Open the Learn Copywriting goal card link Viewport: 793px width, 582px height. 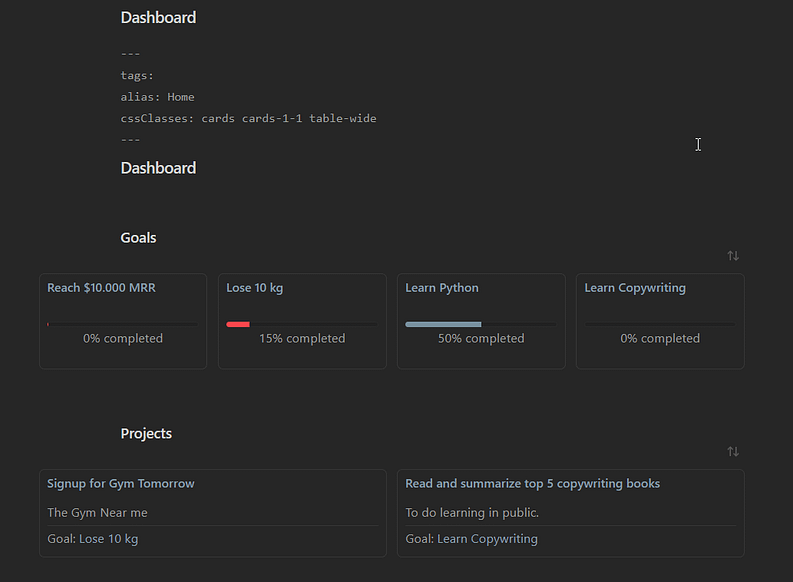click(x=634, y=288)
